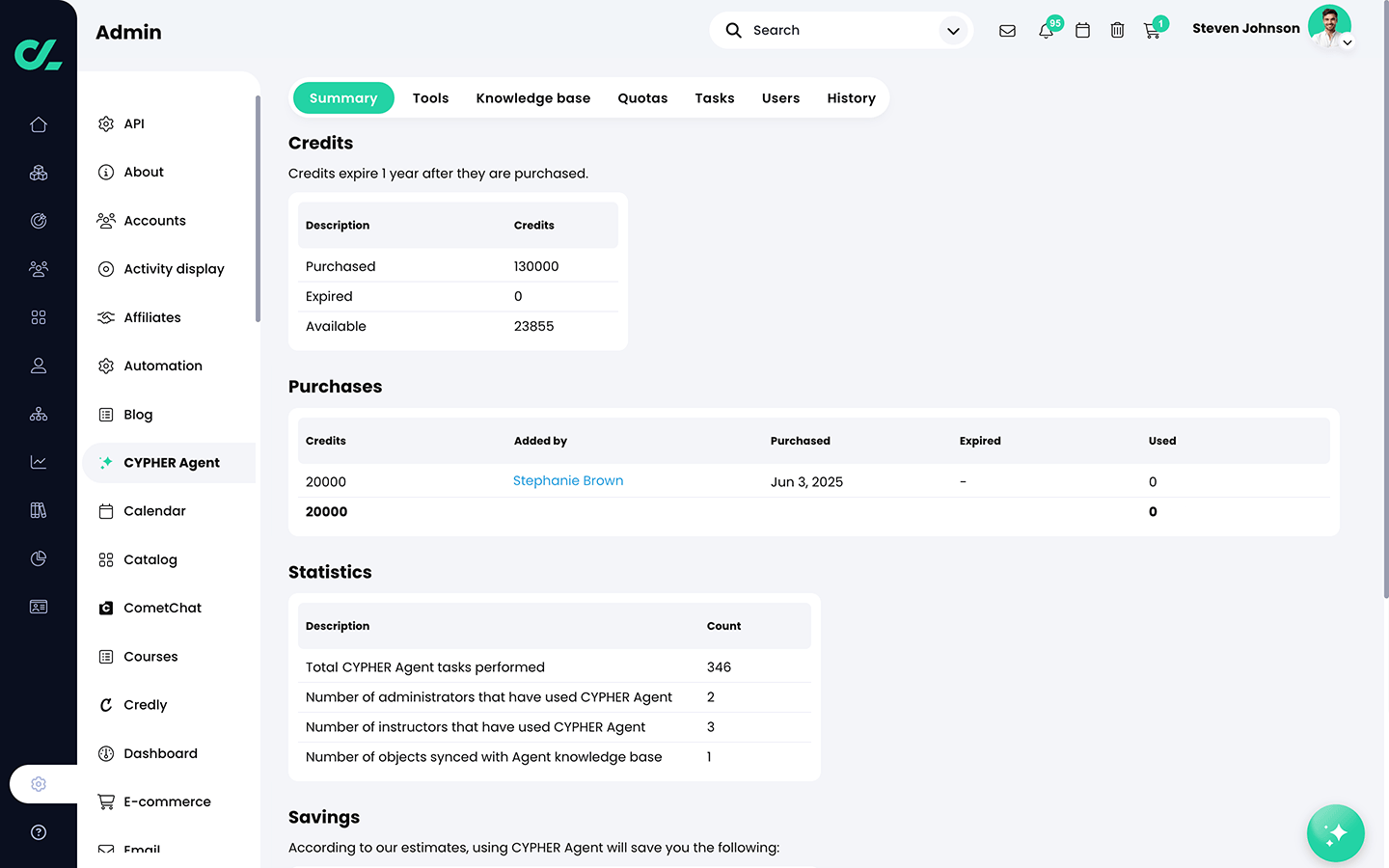Open the Automation admin section
1389x868 pixels.
(163, 366)
